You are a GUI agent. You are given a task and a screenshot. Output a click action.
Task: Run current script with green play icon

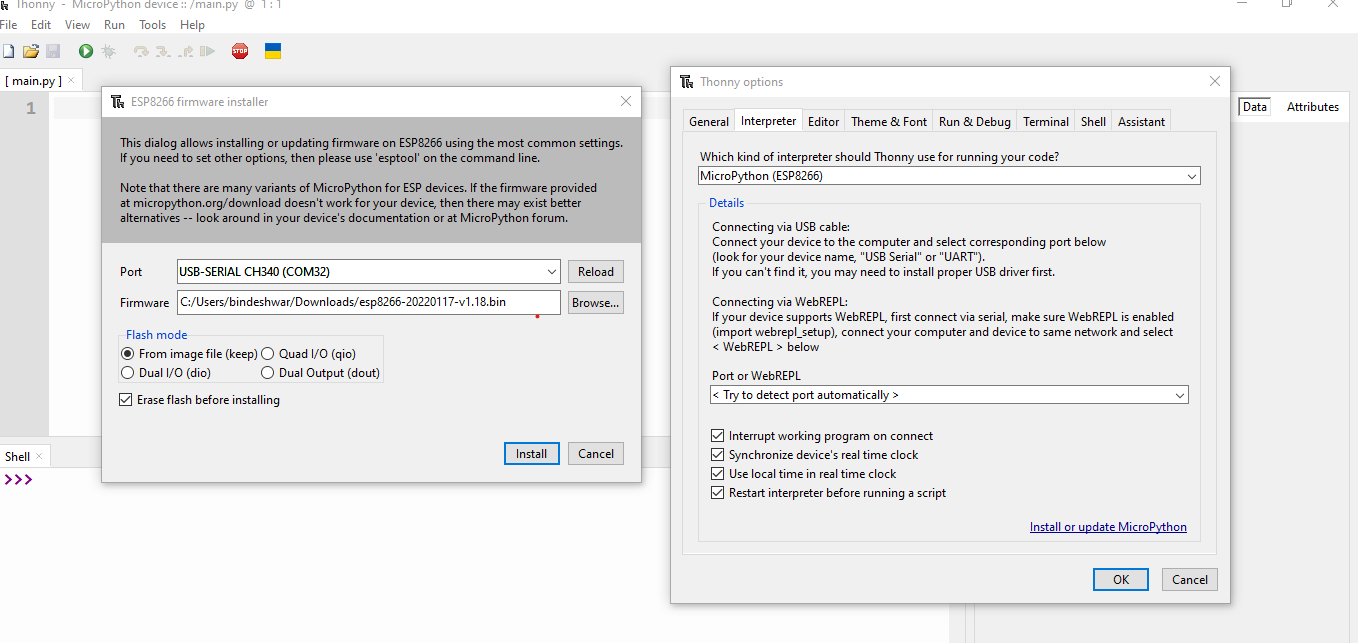86,51
